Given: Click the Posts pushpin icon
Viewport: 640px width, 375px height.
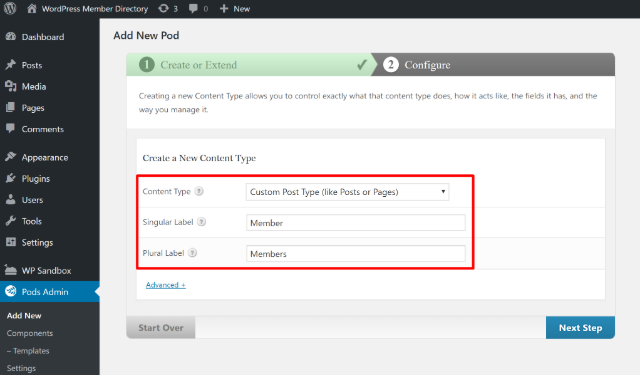Looking at the screenshot, I should click(11, 64).
